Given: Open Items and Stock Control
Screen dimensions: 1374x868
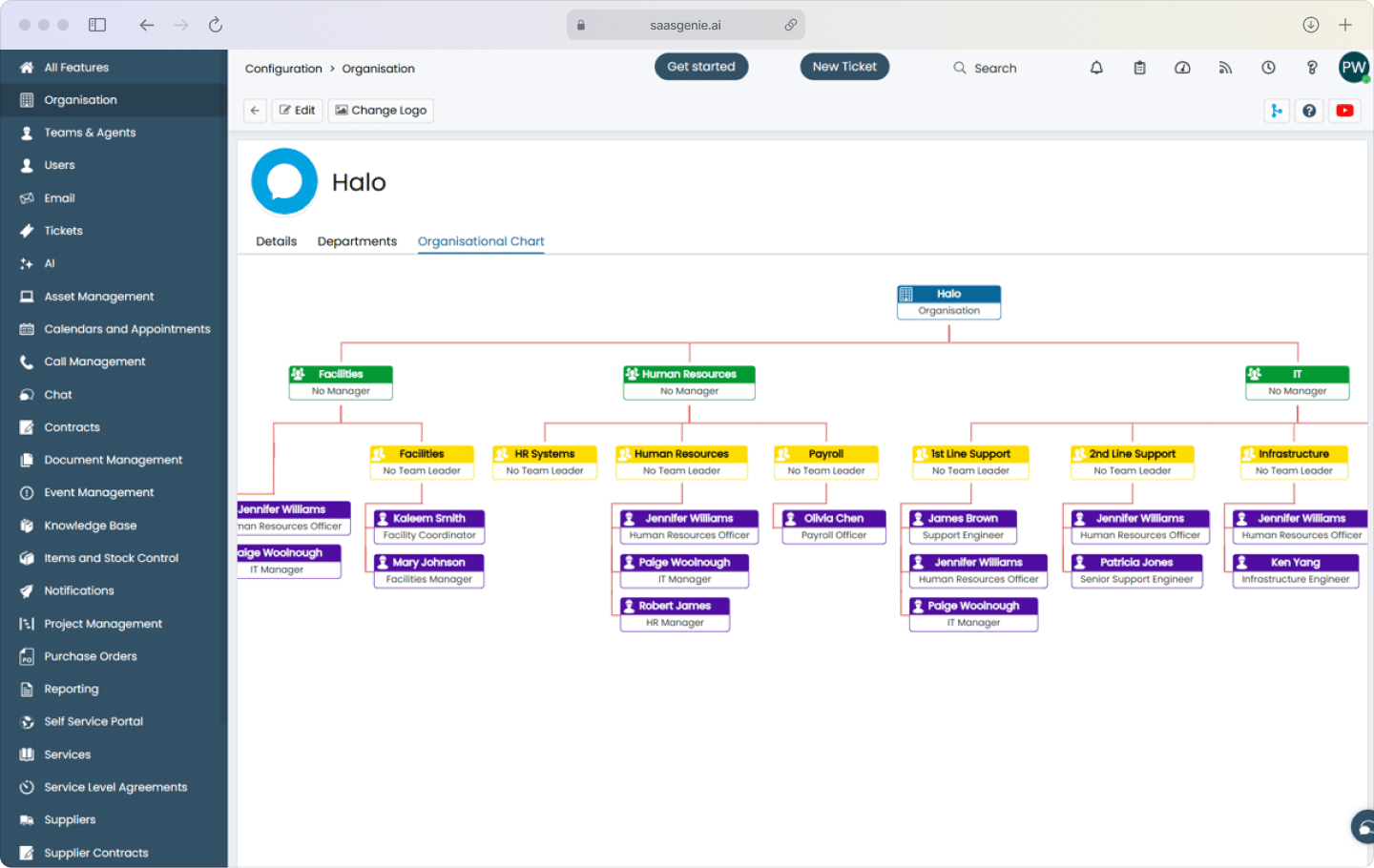Looking at the screenshot, I should pyautogui.click(x=114, y=558).
